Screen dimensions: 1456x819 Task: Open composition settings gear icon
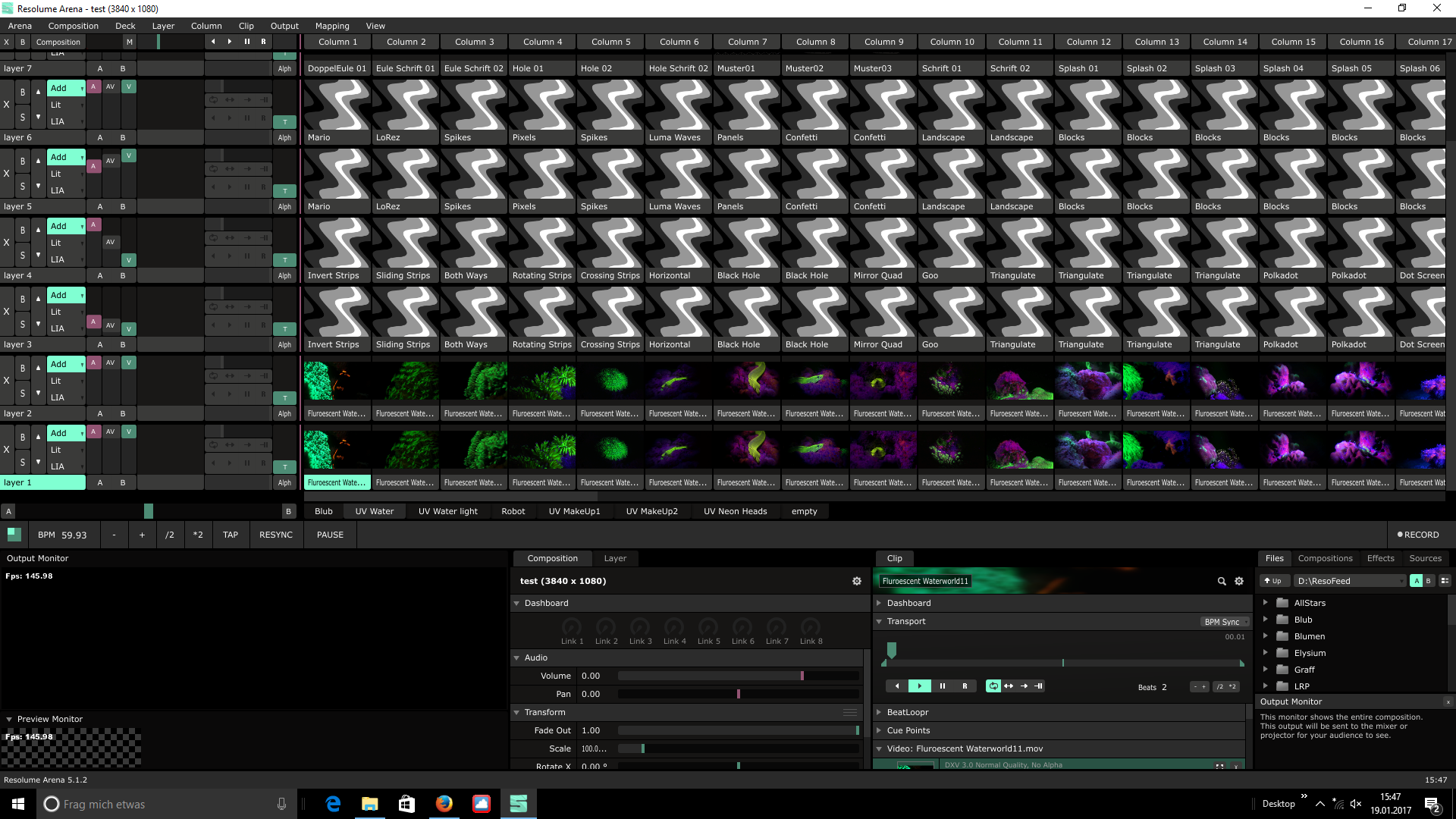coord(857,582)
